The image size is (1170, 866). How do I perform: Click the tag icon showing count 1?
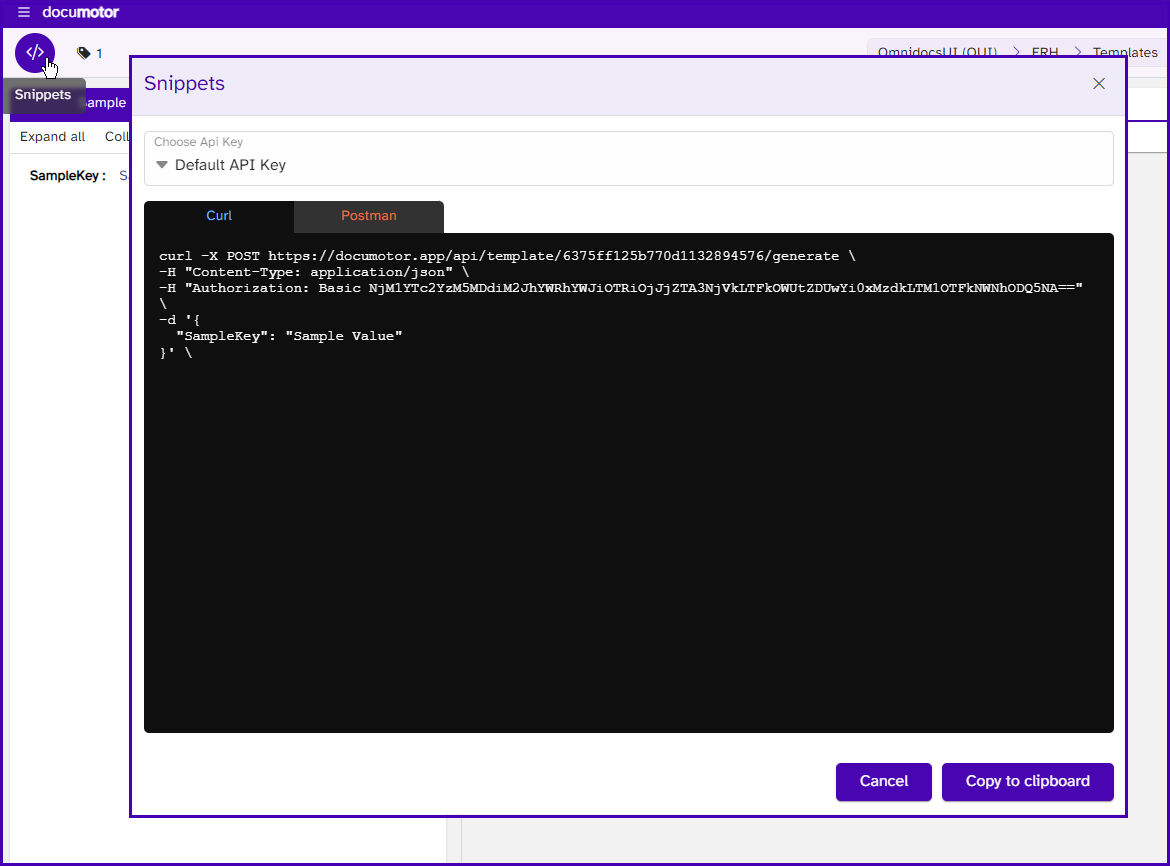pyautogui.click(x=82, y=53)
